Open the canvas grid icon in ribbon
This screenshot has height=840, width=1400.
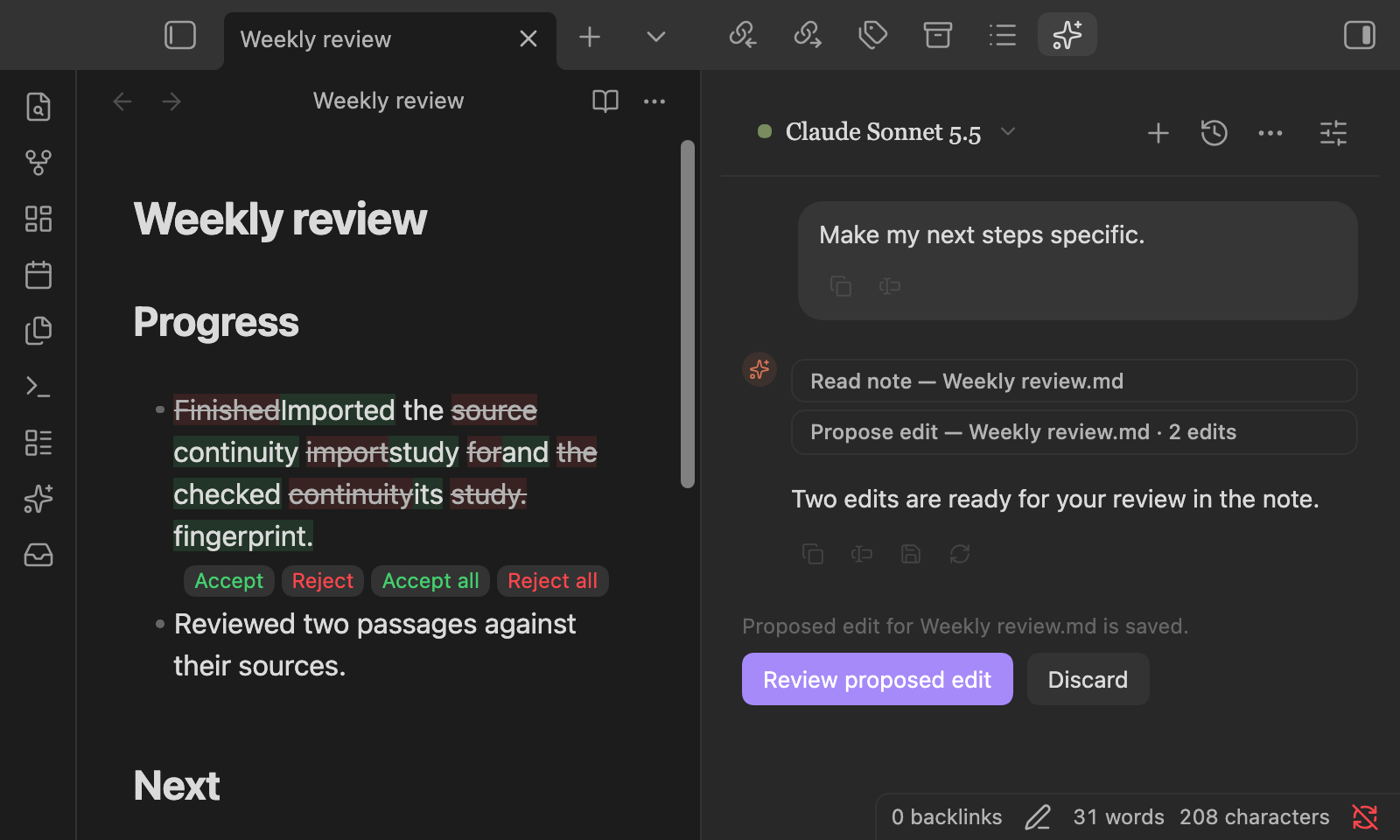[x=38, y=219]
